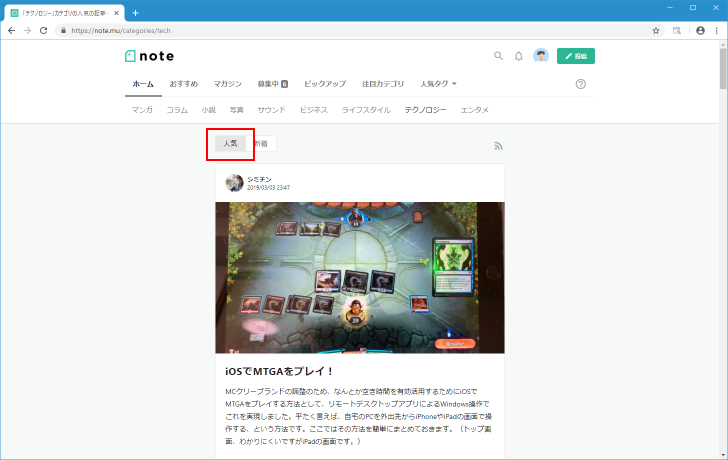Click the browser forward arrow

pyautogui.click(x=27, y=31)
